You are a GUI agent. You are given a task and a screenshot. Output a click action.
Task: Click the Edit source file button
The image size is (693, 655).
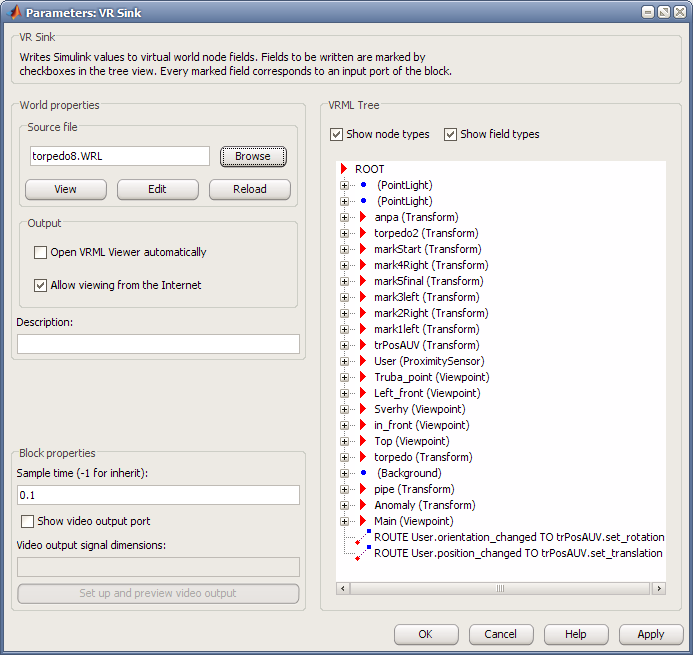157,189
